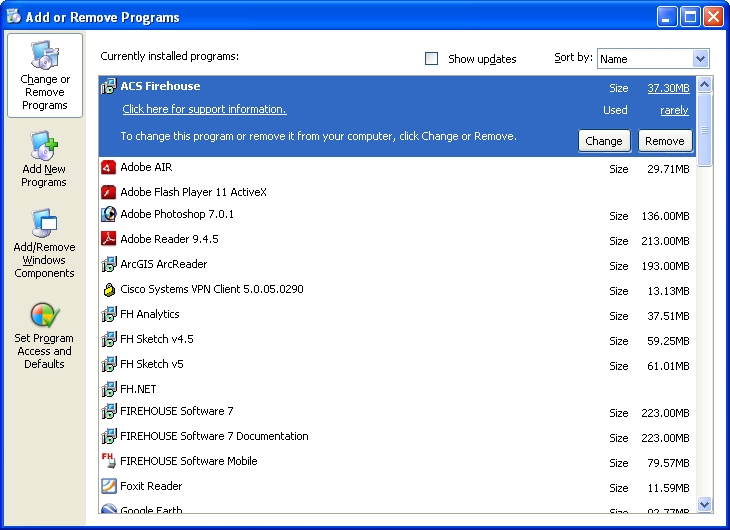Select FIREHOUSE Software 7 Documentation entry

tap(397, 437)
